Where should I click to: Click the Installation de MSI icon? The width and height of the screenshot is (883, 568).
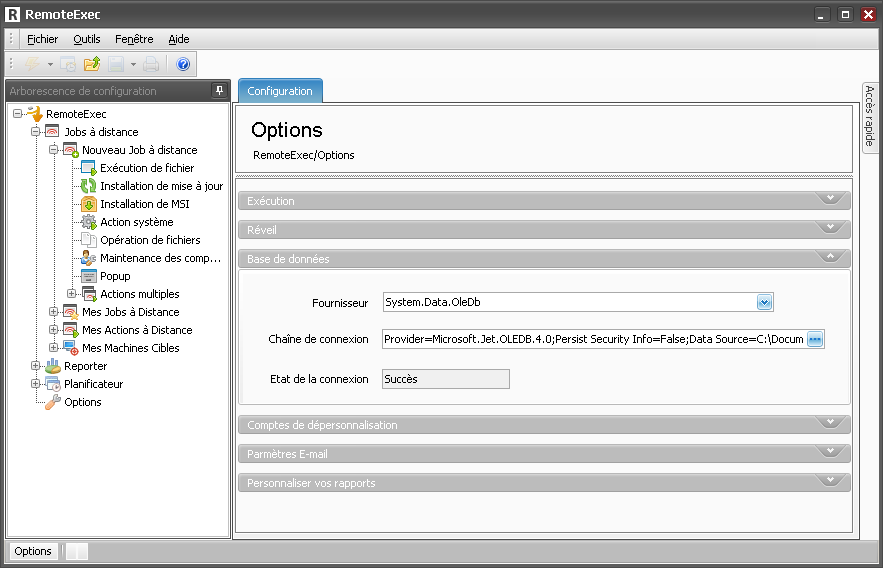coord(88,204)
